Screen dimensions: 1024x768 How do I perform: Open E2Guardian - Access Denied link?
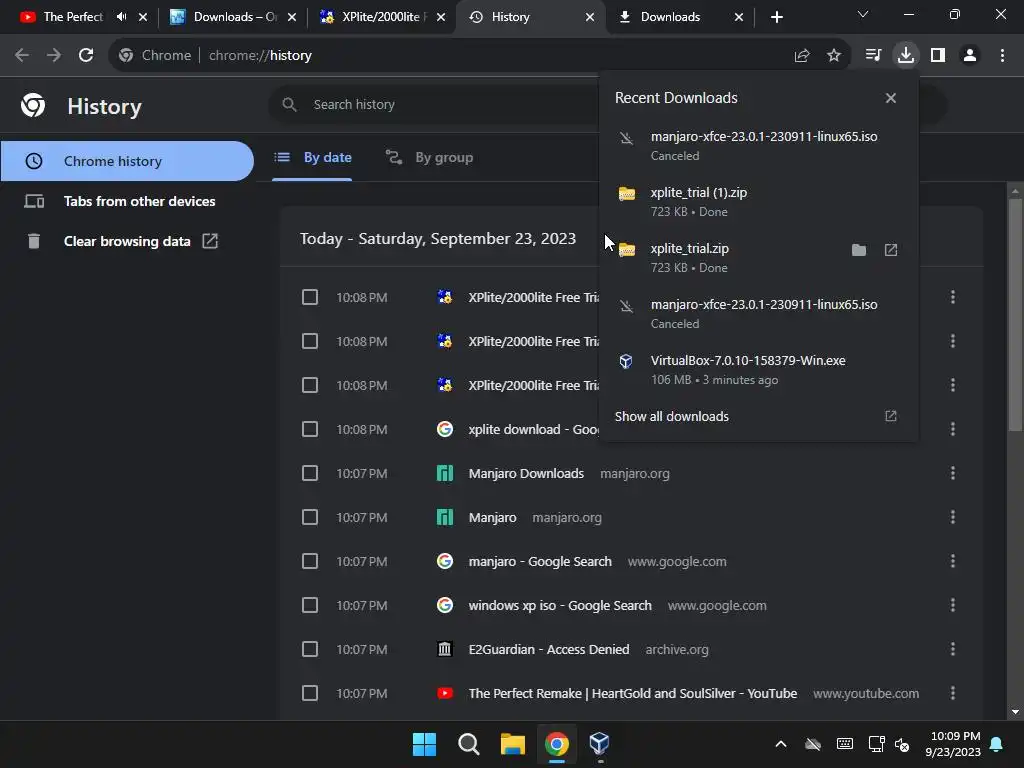pyautogui.click(x=549, y=650)
